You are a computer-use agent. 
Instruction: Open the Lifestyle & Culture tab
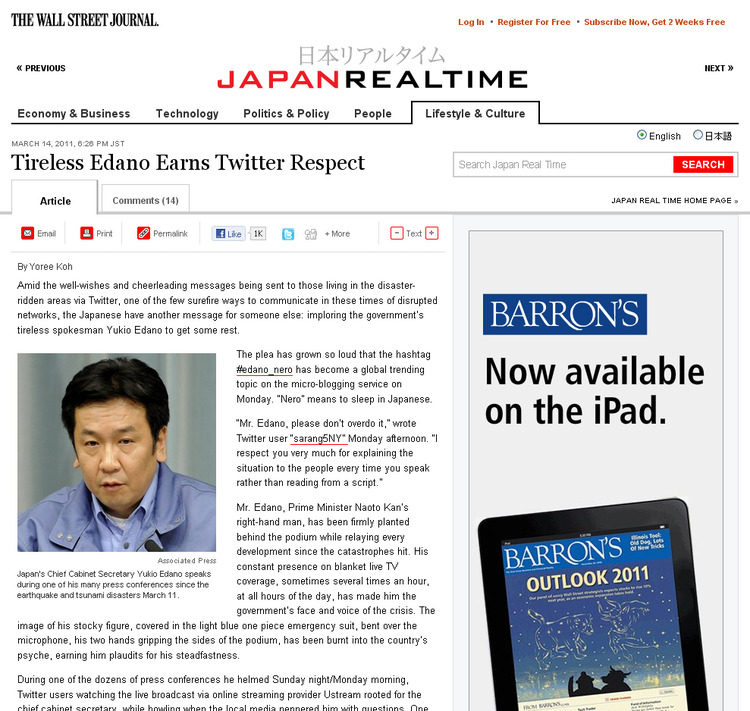point(475,113)
